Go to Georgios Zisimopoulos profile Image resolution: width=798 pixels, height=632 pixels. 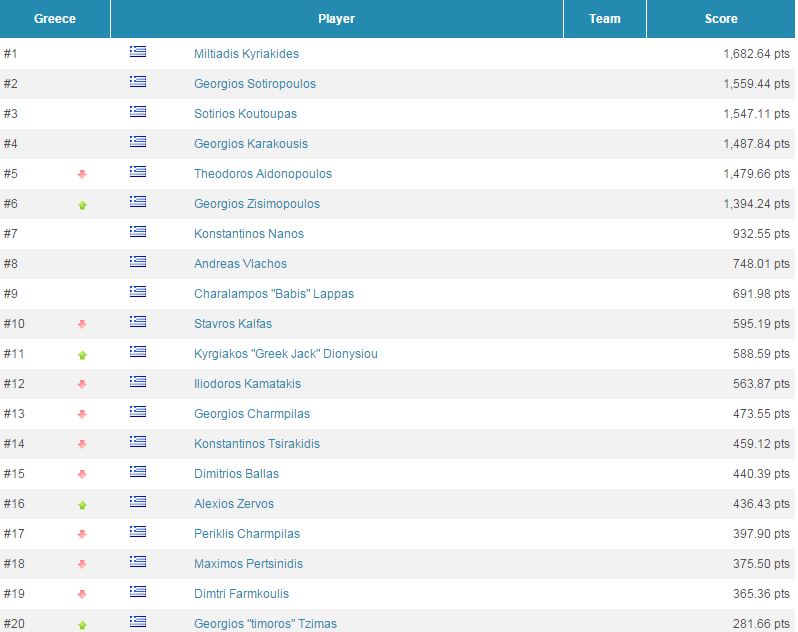click(257, 204)
